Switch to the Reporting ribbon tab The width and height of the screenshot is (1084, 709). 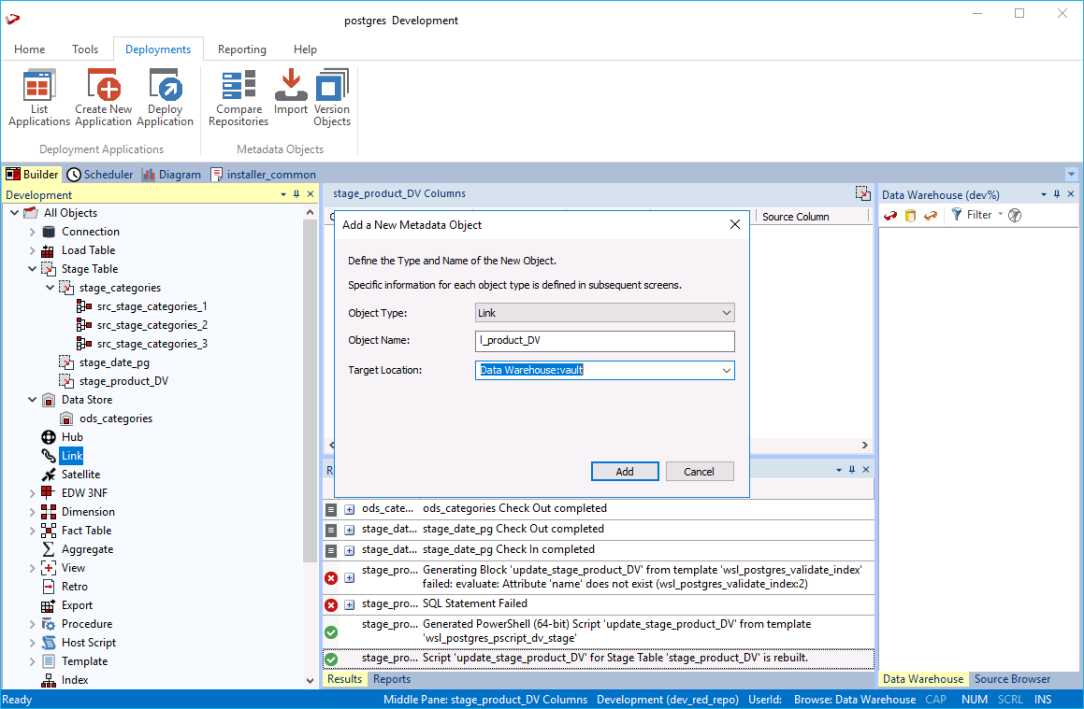pyautogui.click(x=242, y=49)
